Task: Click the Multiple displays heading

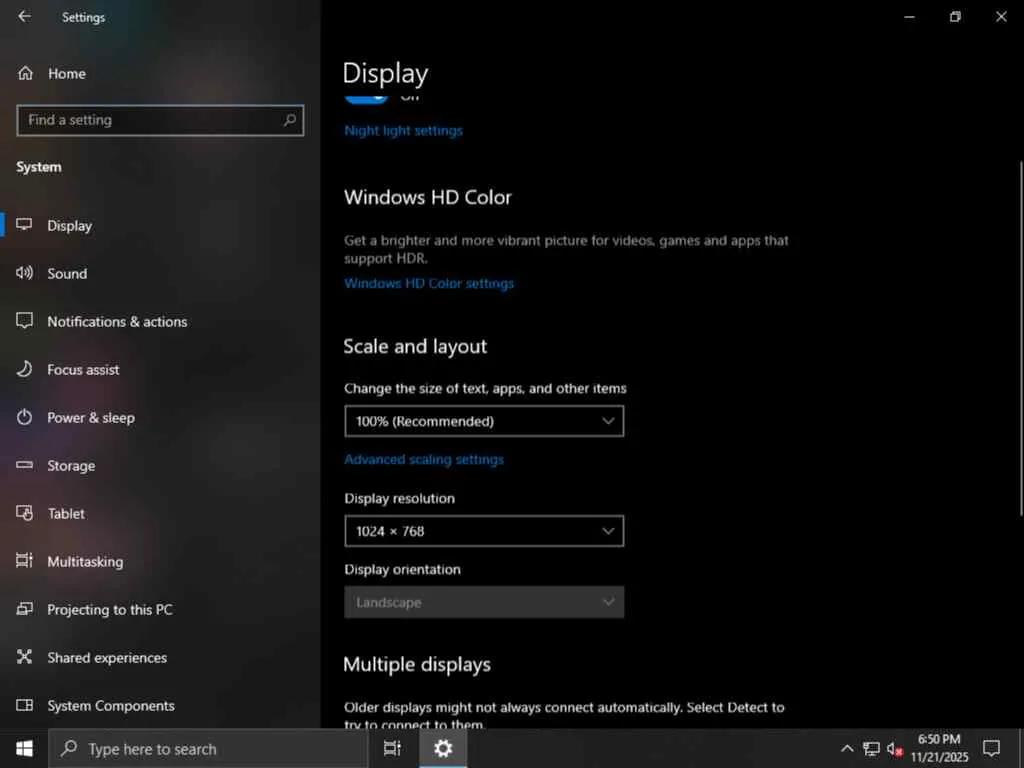Action: tap(417, 664)
